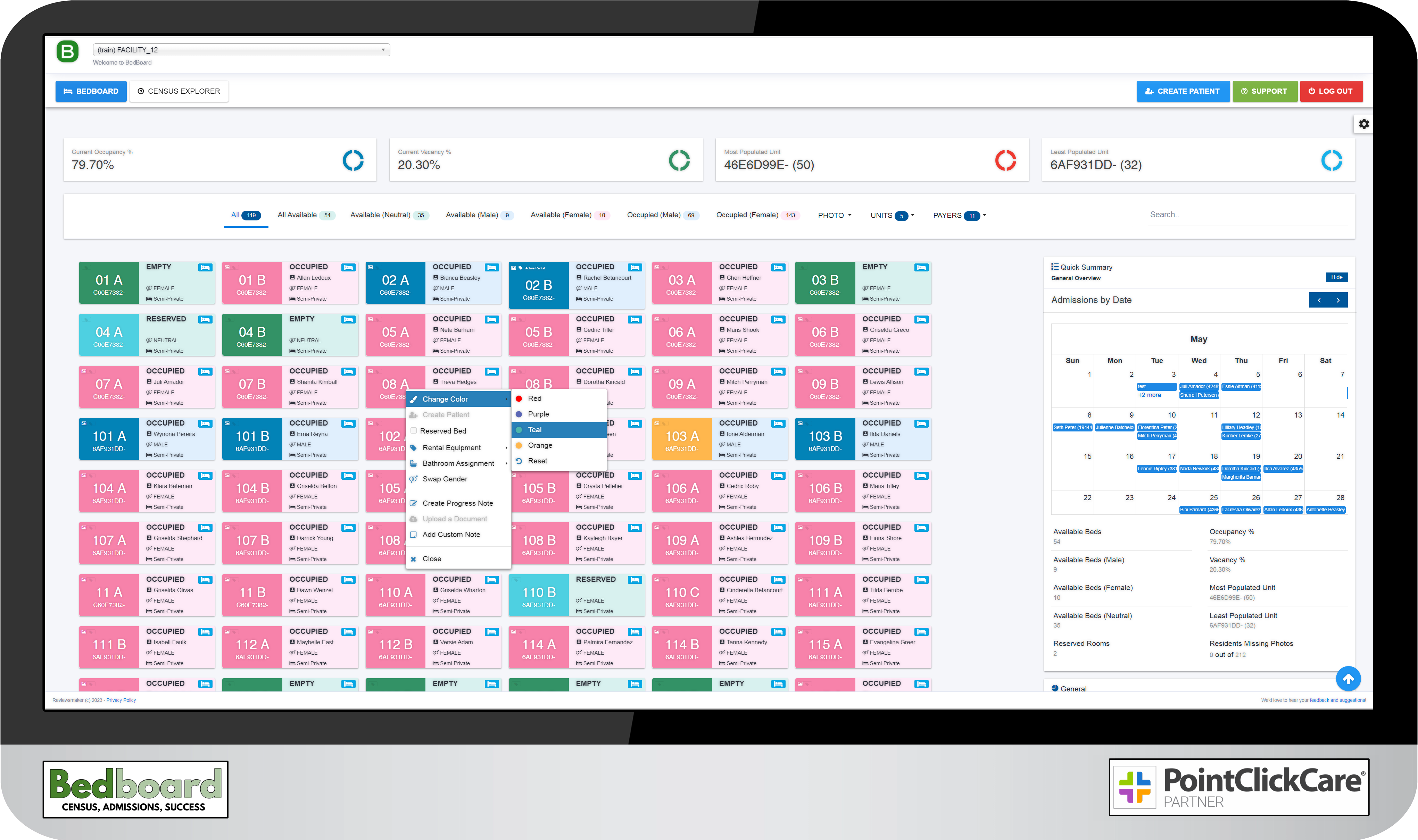Open the PAYERS filter dropdown
Image resolution: width=1418 pixels, height=840 pixels.
click(x=960, y=215)
